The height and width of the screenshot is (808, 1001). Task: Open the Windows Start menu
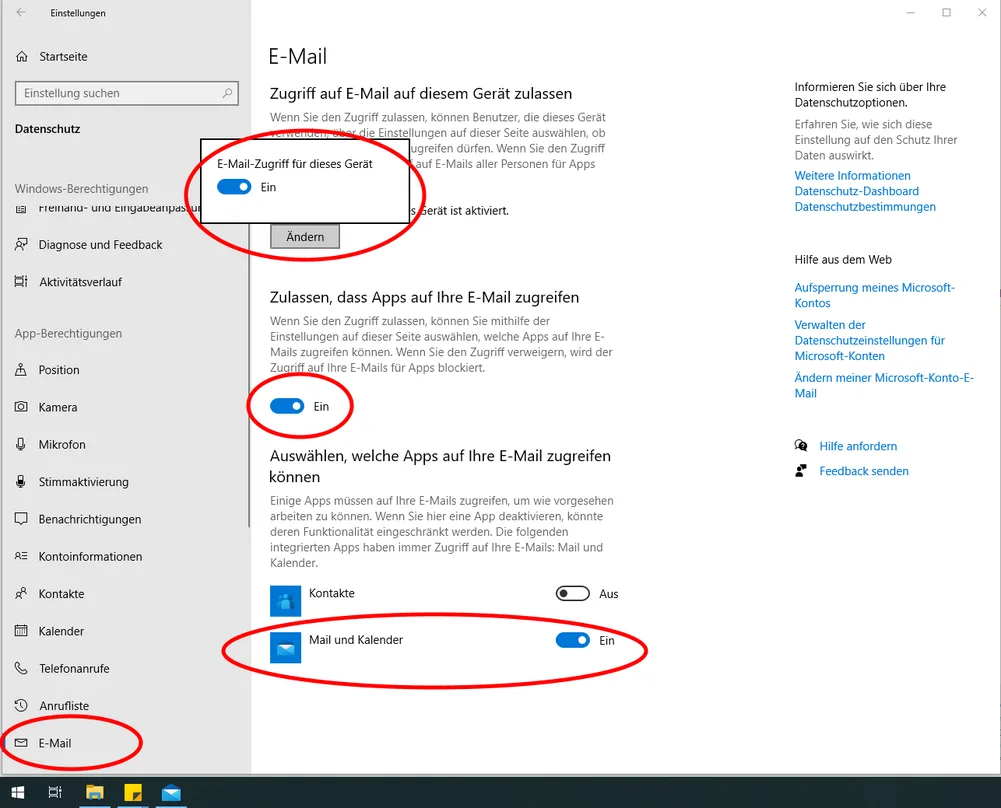point(18,793)
